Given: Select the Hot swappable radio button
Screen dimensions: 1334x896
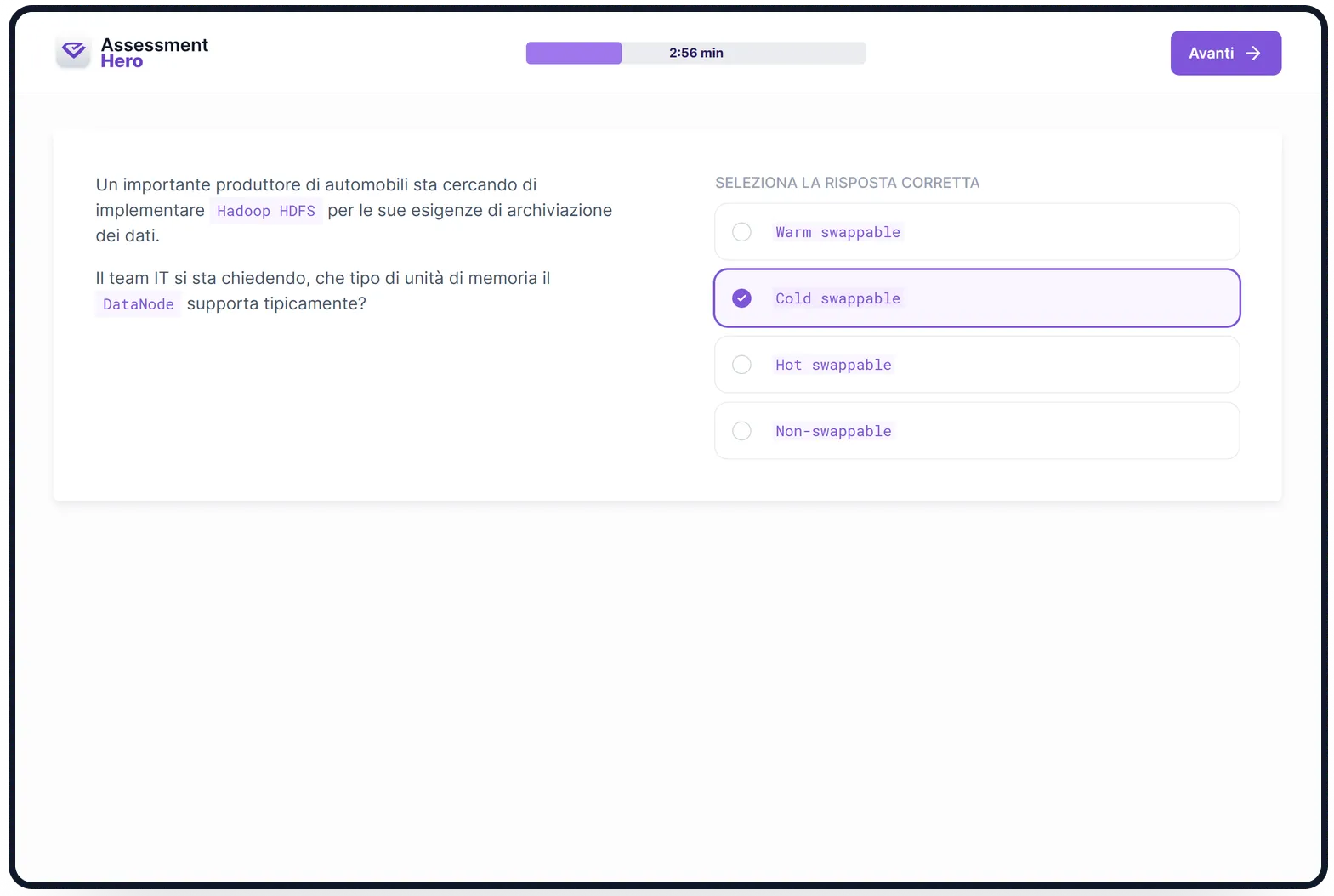Looking at the screenshot, I should (741, 365).
